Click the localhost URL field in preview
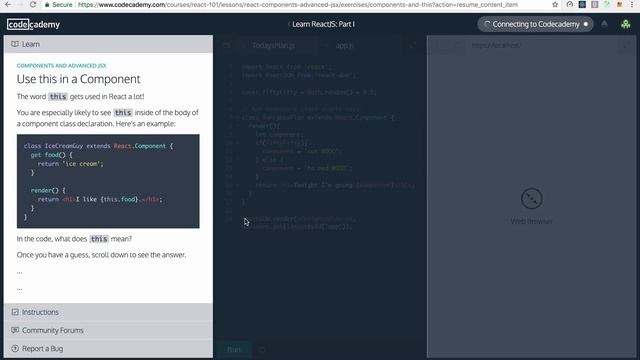This screenshot has width=640, height=360. click(x=497, y=45)
